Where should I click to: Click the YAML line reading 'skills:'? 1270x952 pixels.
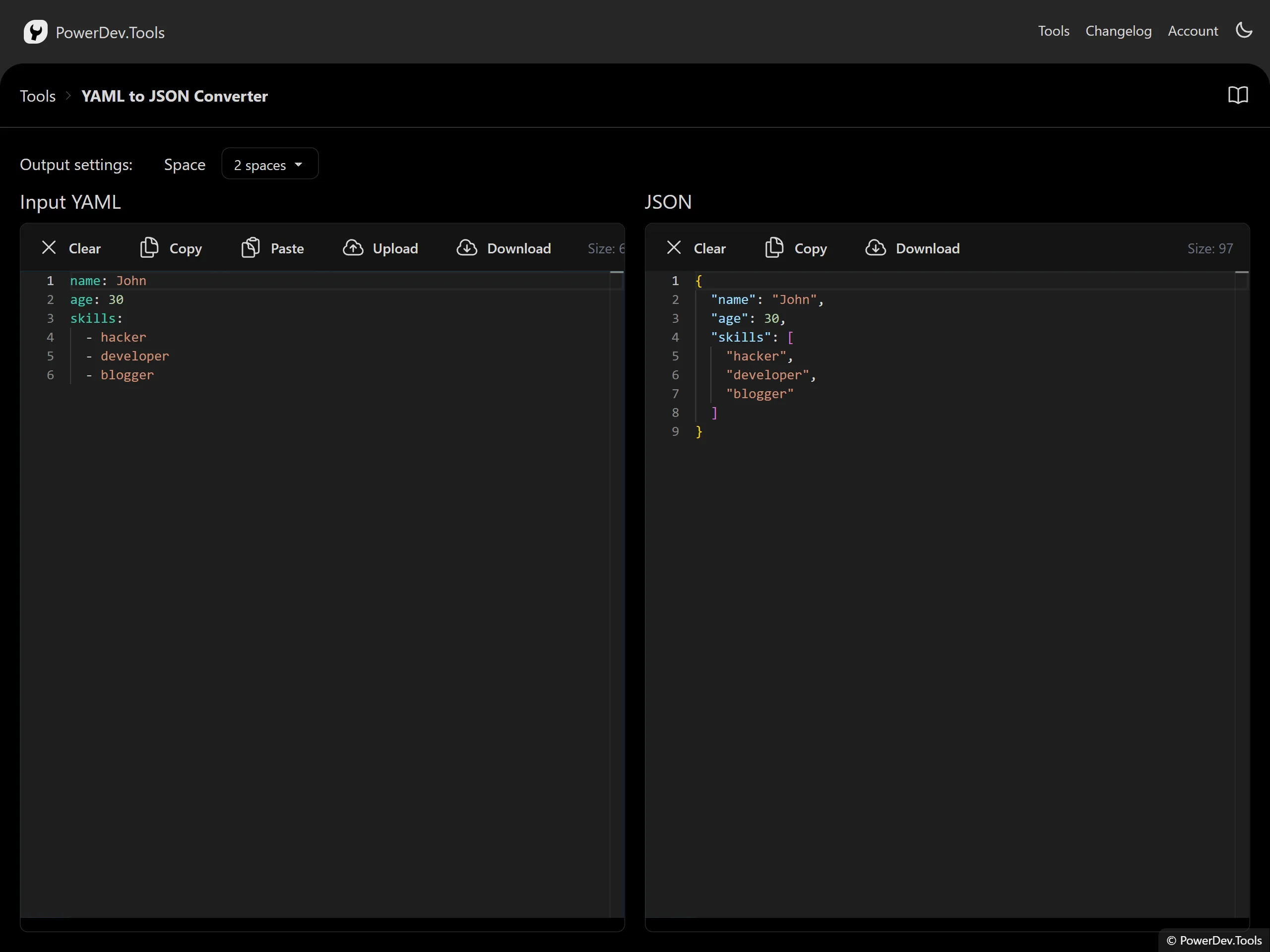[96, 318]
